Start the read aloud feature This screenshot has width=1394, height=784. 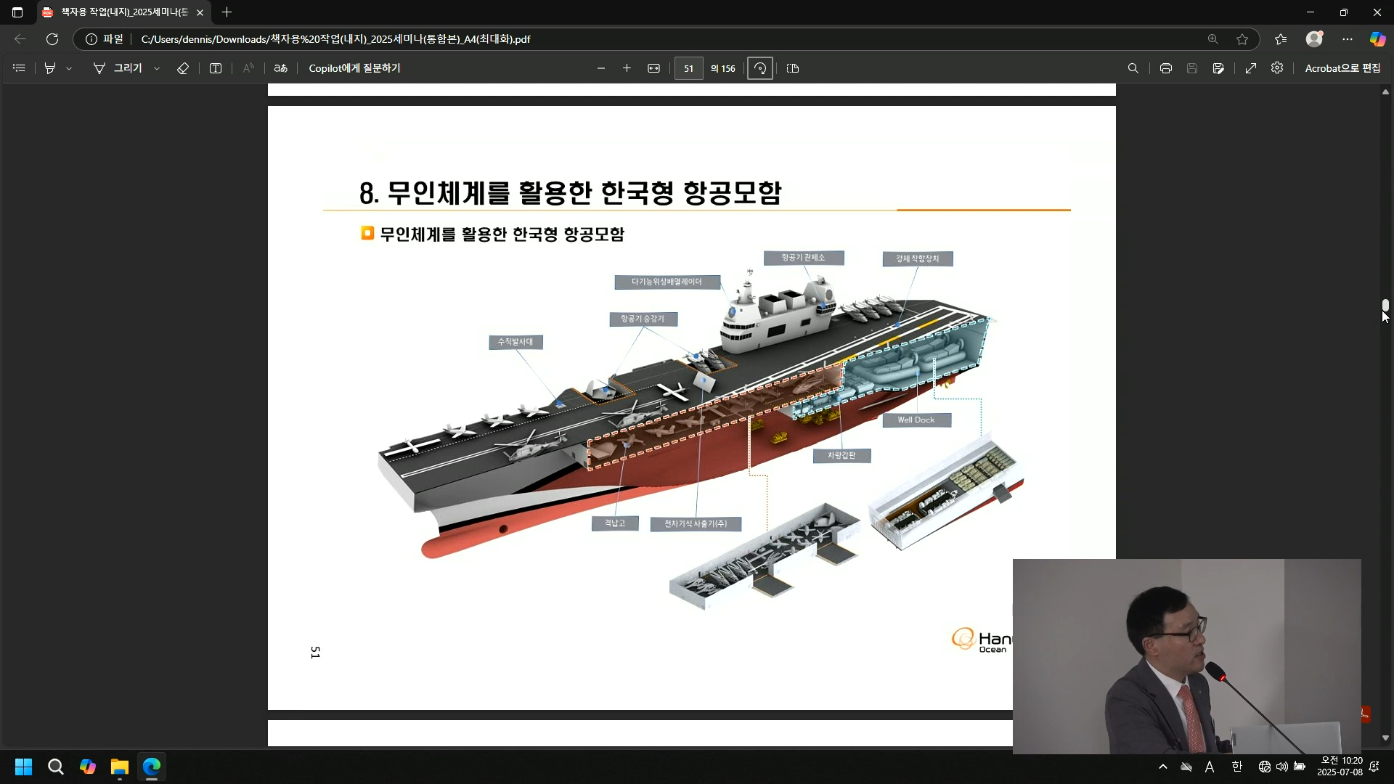pos(248,68)
